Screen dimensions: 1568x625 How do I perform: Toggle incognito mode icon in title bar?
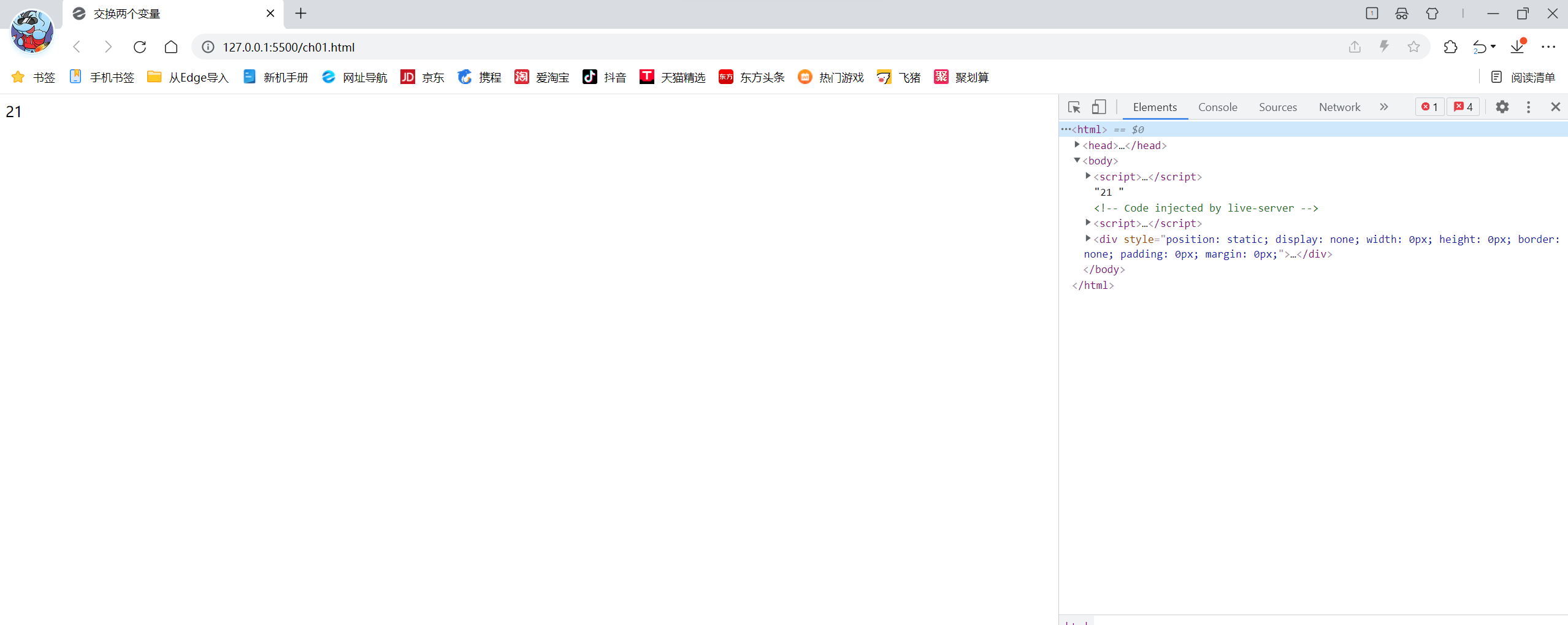pyautogui.click(x=1402, y=13)
